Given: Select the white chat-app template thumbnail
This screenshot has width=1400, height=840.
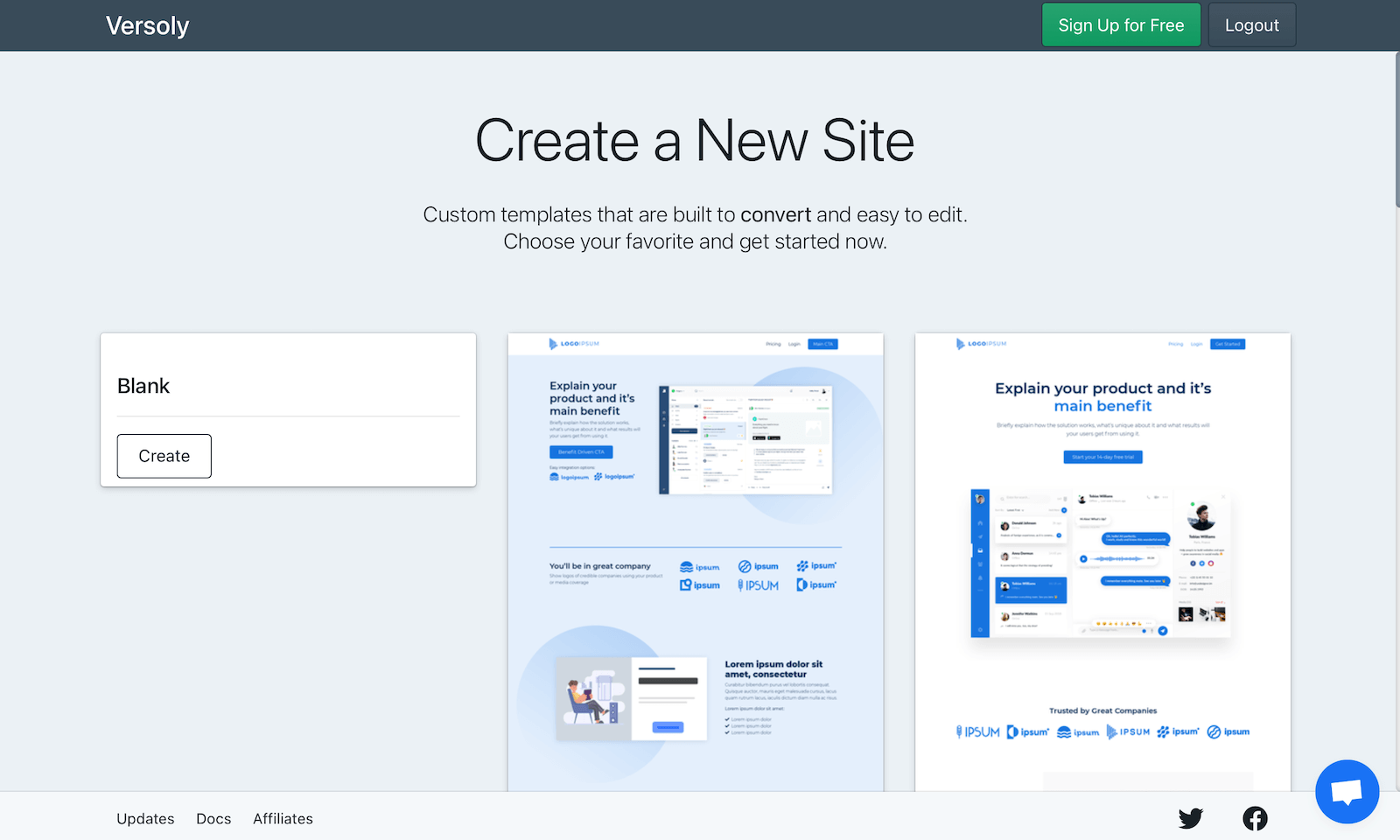Looking at the screenshot, I should (1102, 562).
